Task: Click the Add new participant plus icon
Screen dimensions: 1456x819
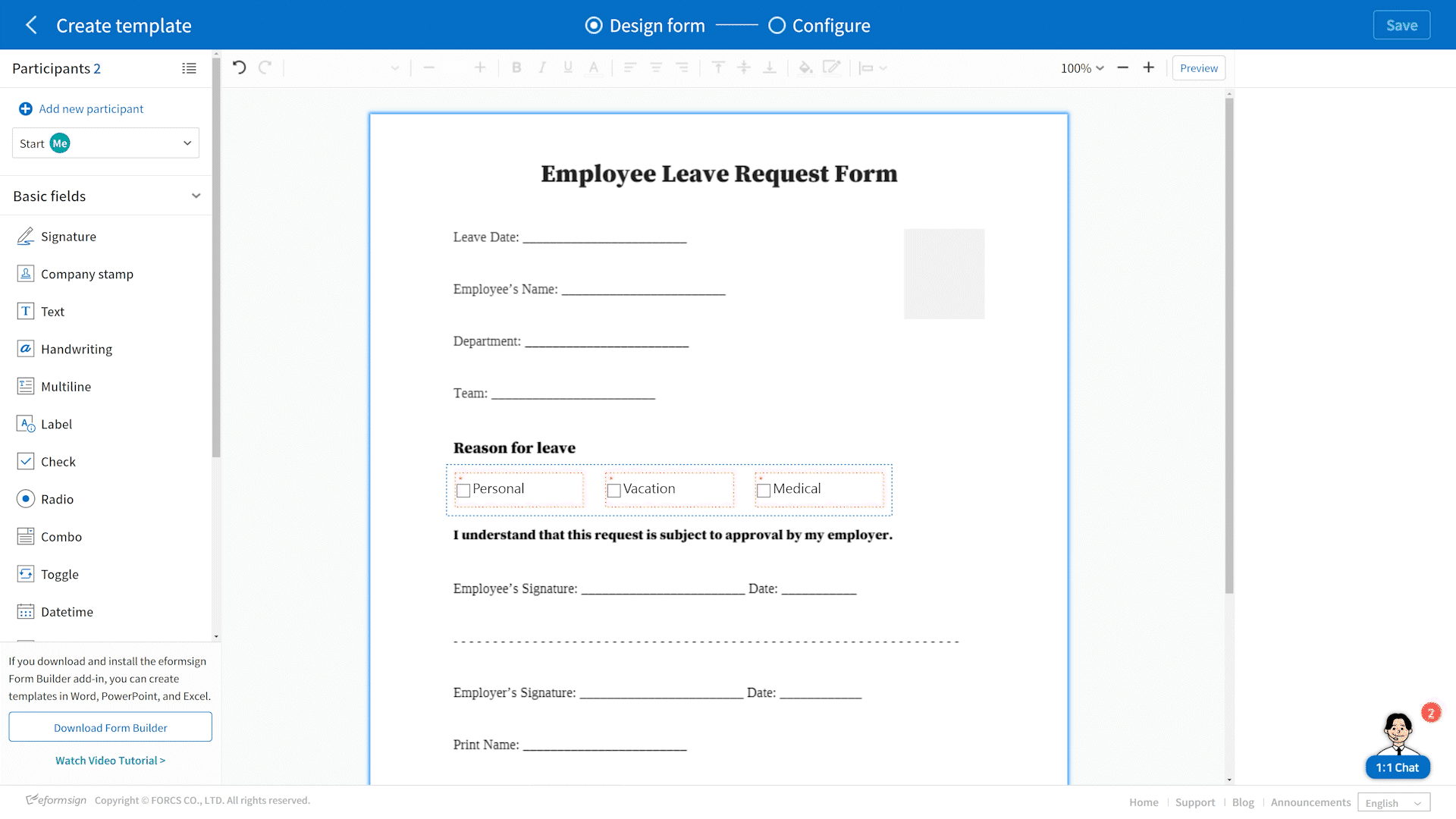Action: (26, 109)
